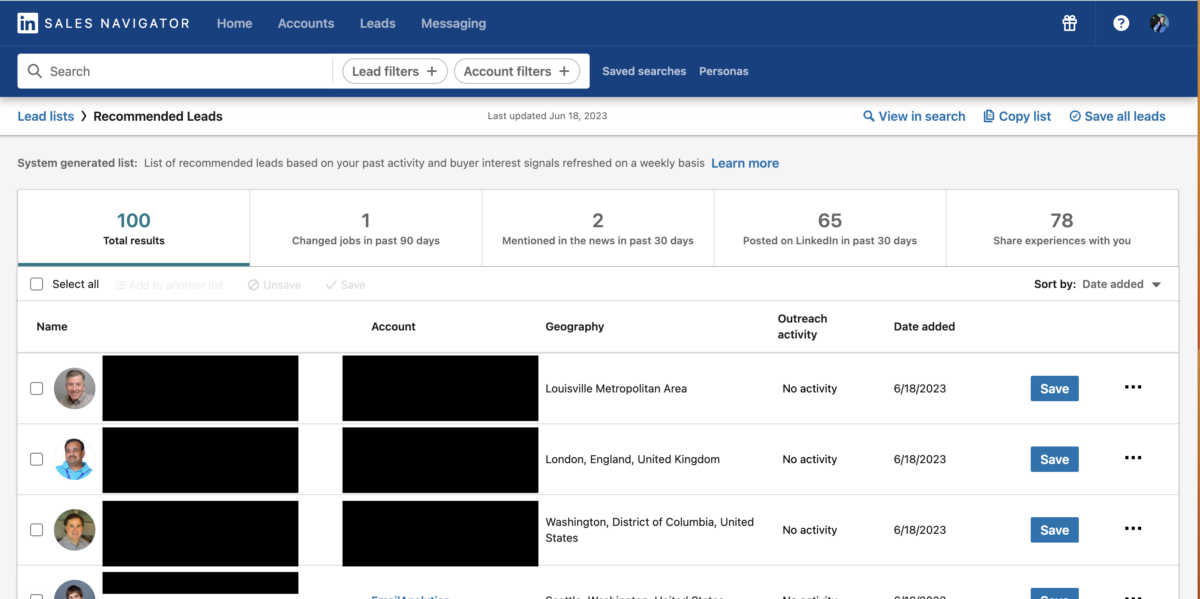
Task: Save the Washington, District of Columbia lead
Action: pyautogui.click(x=1054, y=530)
